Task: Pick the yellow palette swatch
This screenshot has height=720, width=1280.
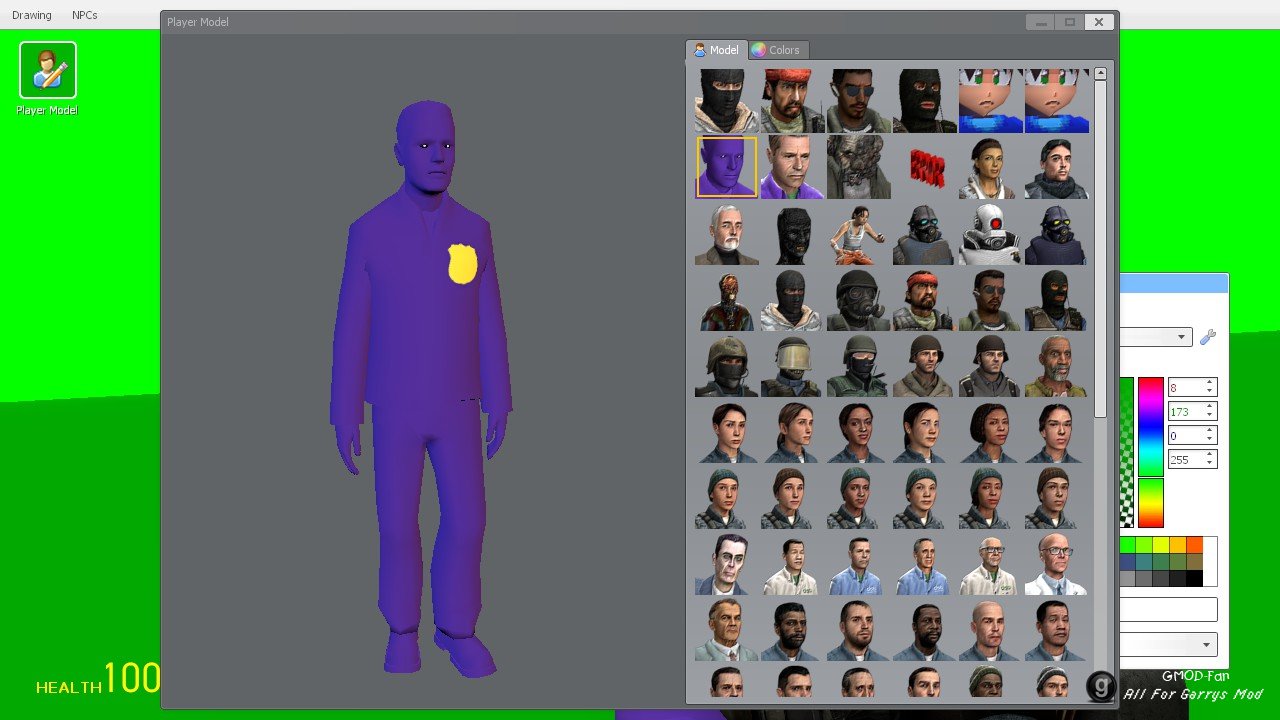Action: click(1160, 545)
